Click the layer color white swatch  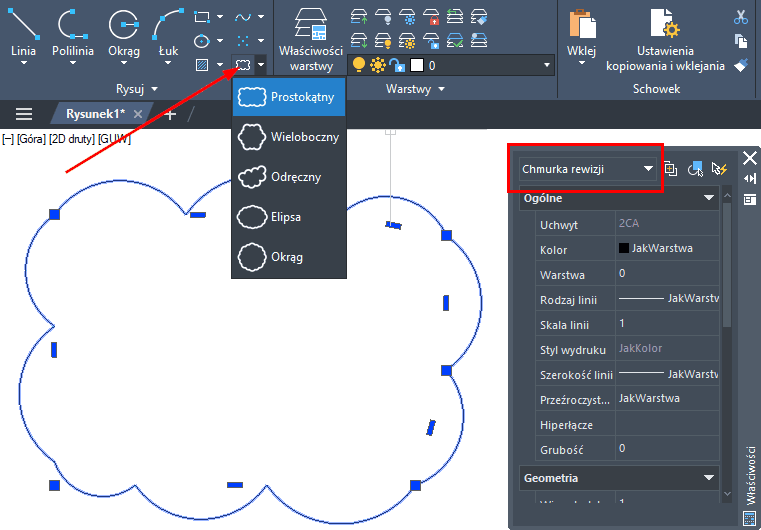coord(417,65)
